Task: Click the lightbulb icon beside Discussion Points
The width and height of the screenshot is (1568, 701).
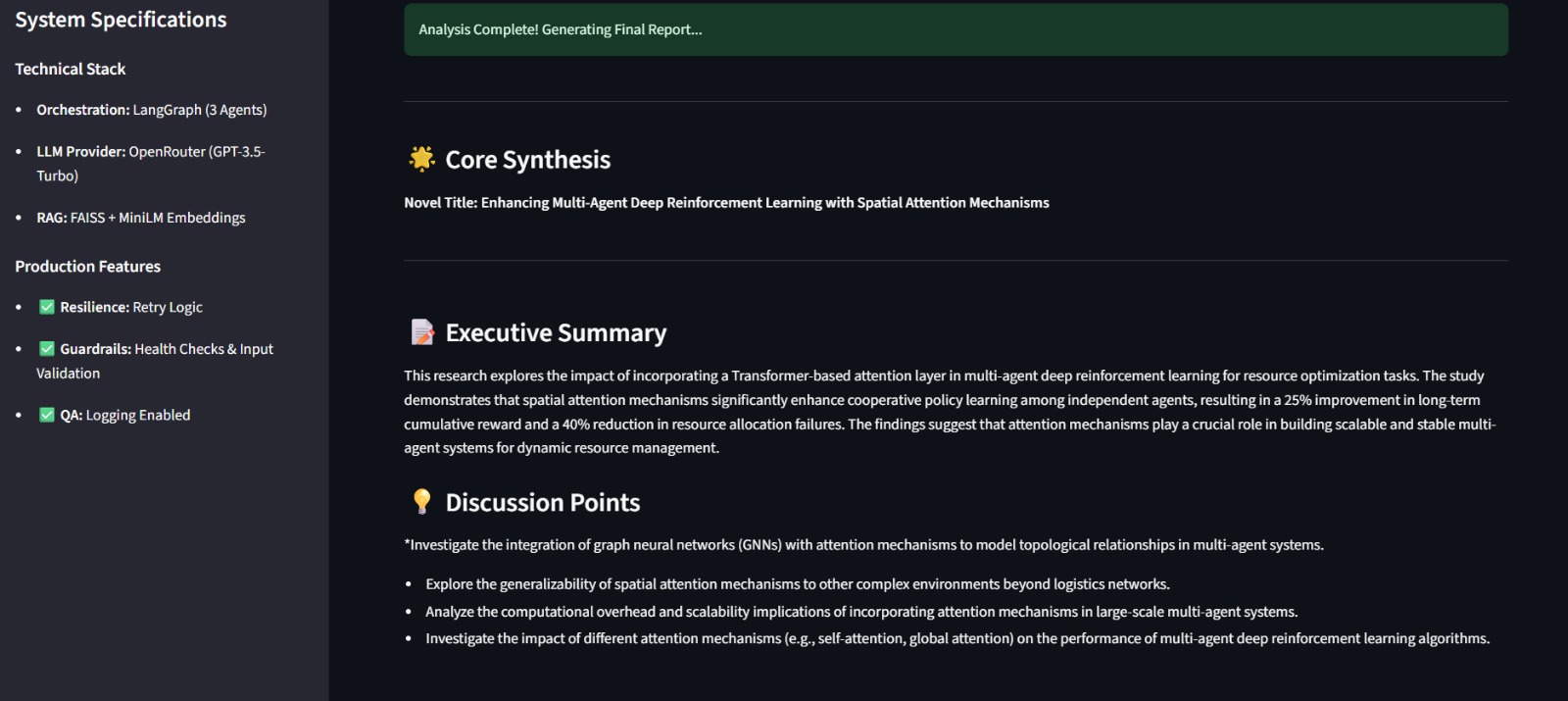Action: (421, 502)
